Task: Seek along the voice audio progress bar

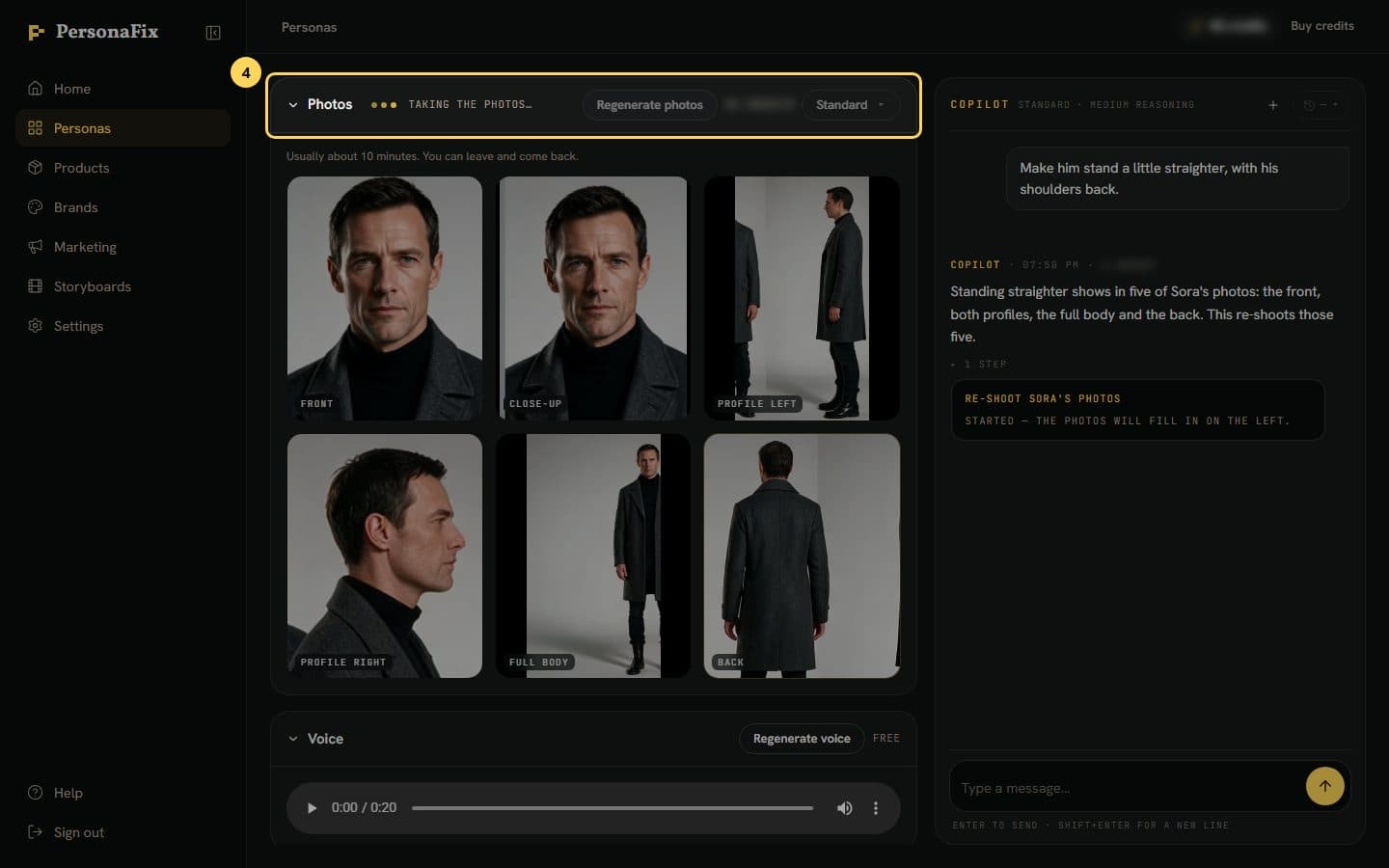Action: pos(613,808)
